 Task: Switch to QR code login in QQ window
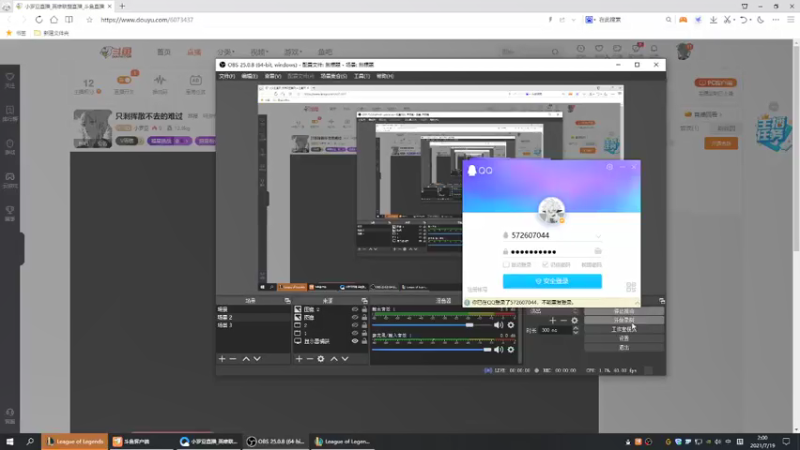[631, 287]
